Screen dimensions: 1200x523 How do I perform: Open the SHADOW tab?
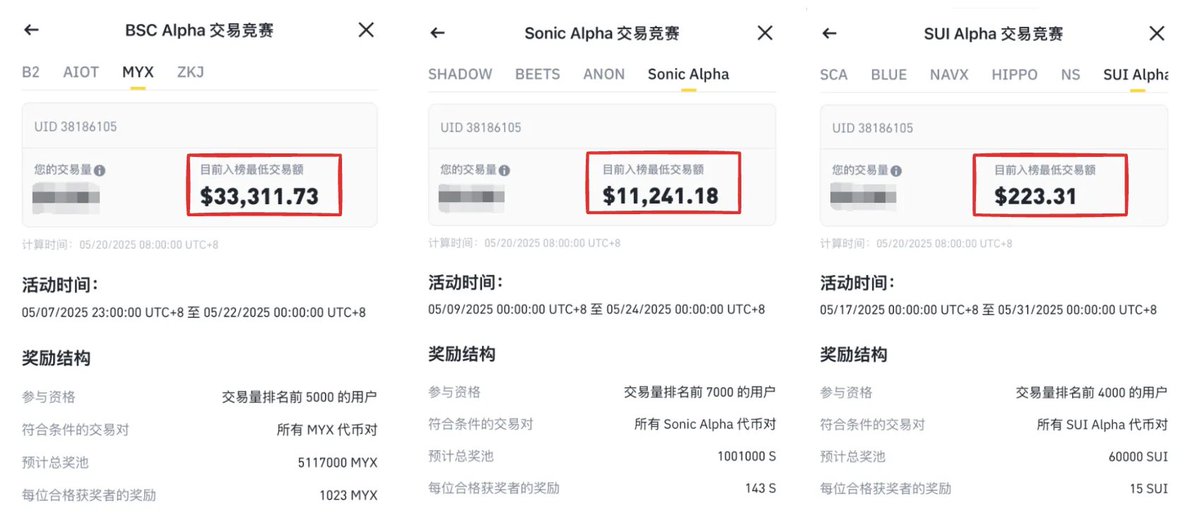(x=460, y=74)
